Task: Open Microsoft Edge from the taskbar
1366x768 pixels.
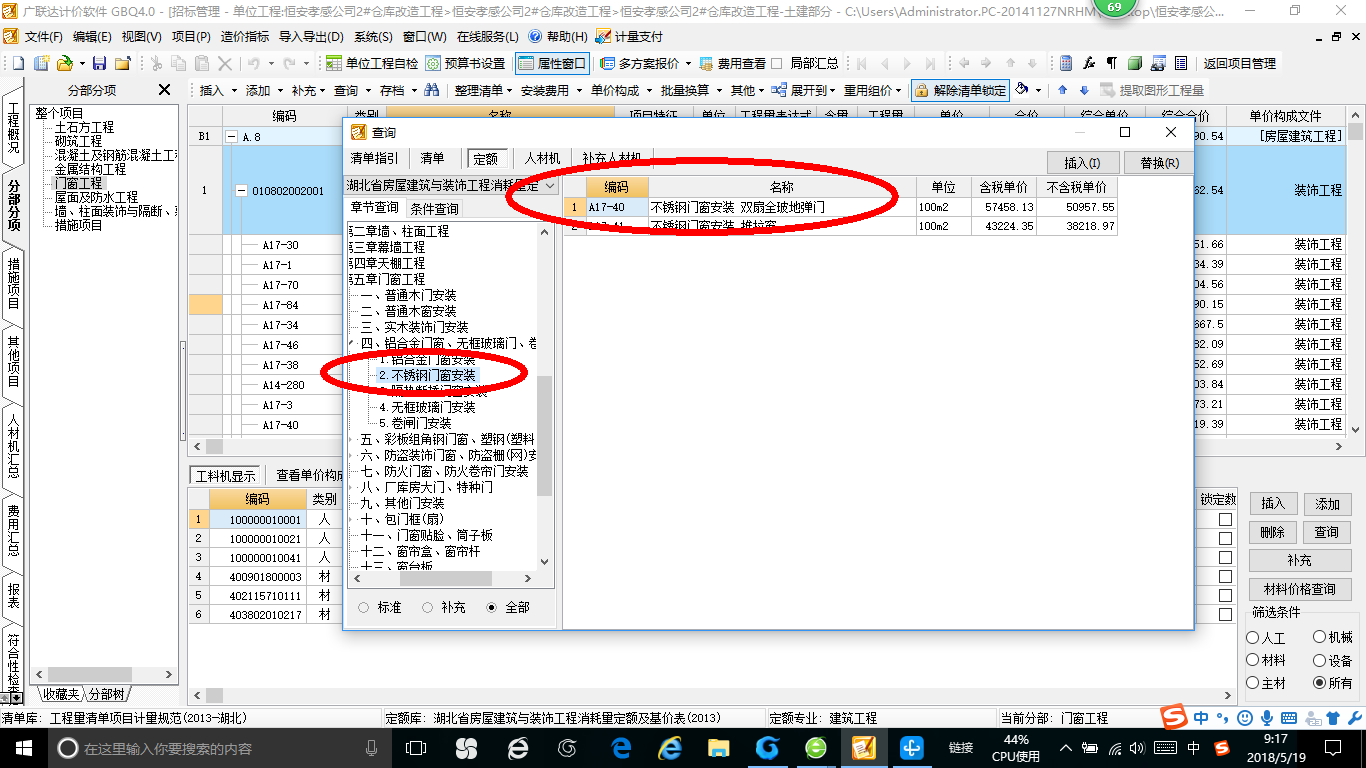Action: click(622, 748)
